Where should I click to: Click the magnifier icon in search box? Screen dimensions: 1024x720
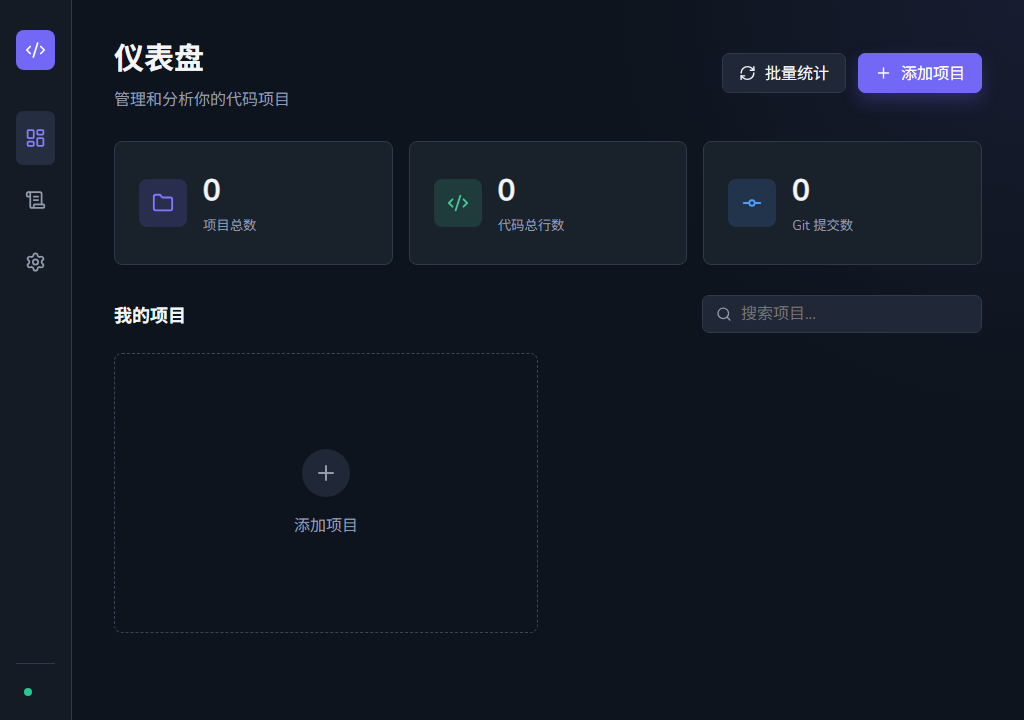pos(724,314)
